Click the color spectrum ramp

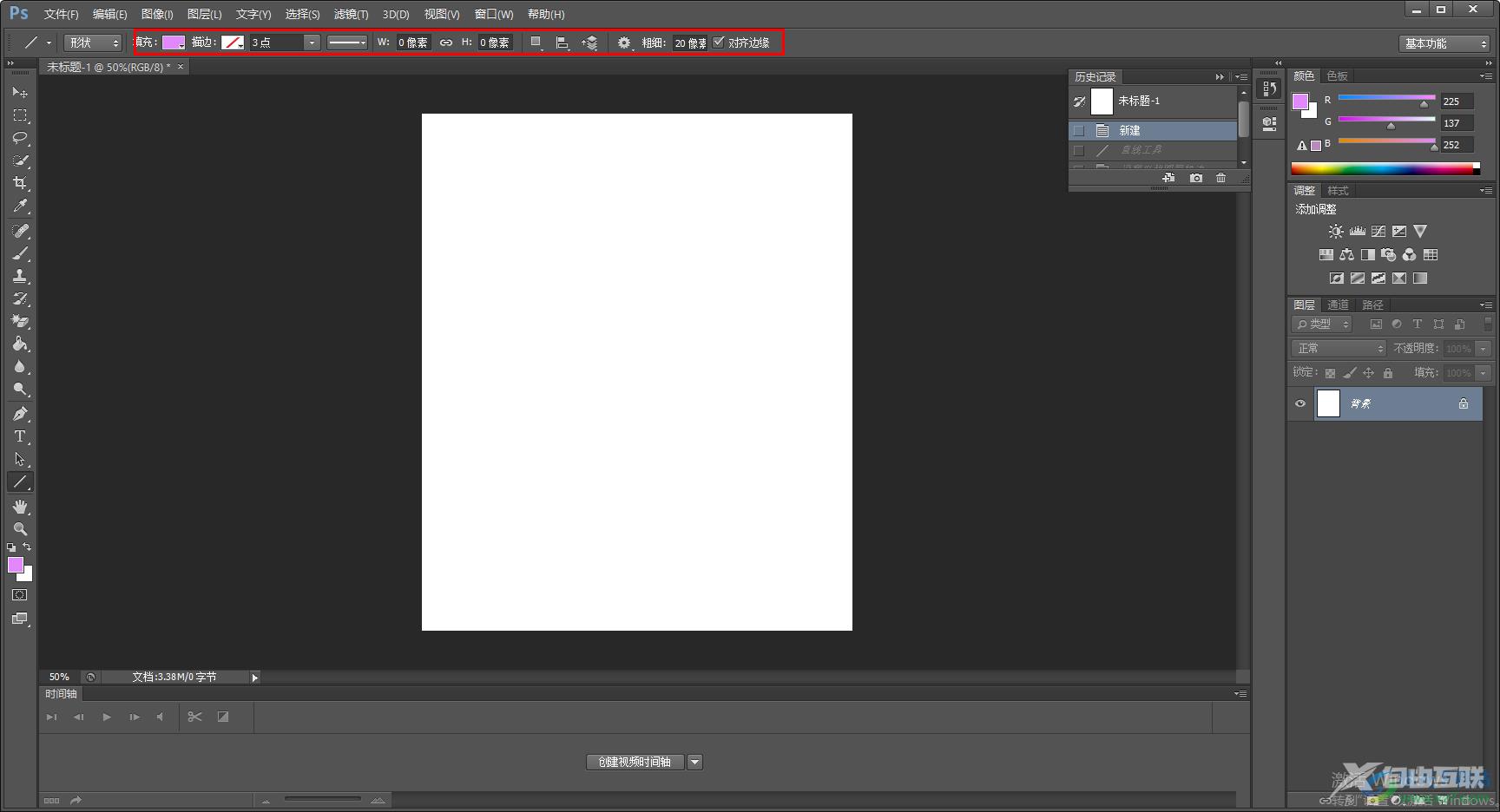pos(1385,168)
